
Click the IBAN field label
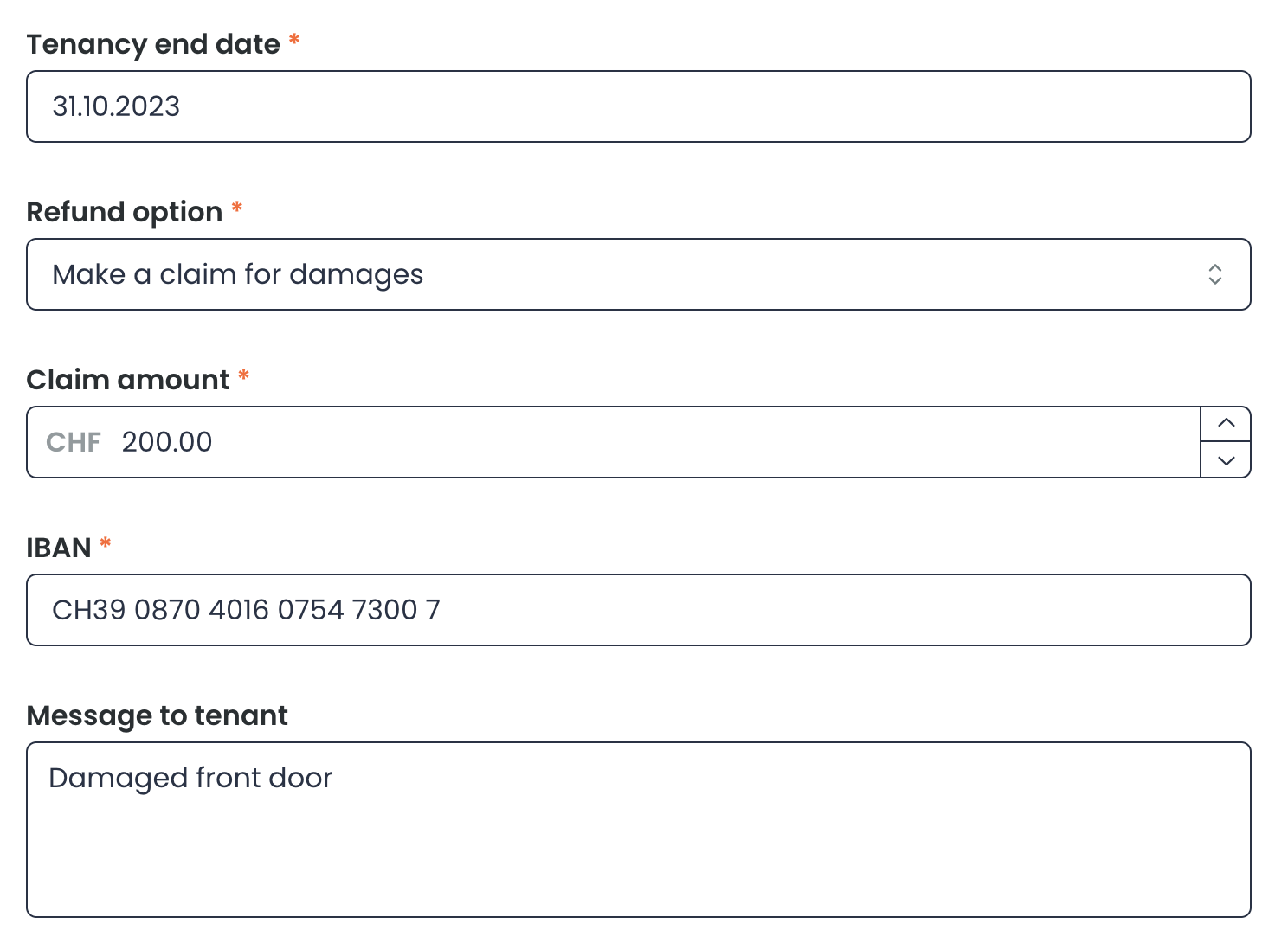[x=59, y=546]
